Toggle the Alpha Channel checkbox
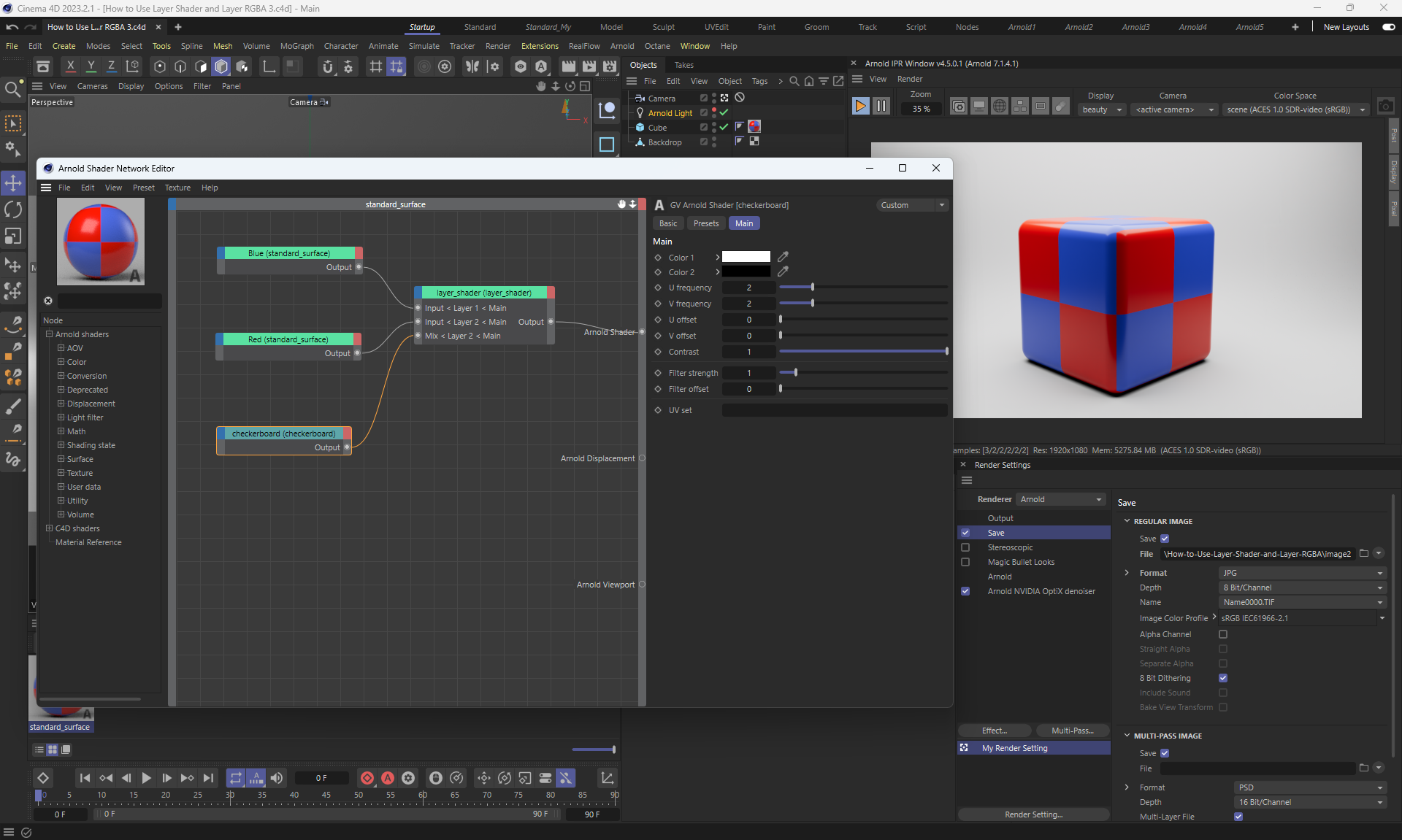Image resolution: width=1402 pixels, height=840 pixels. pos(1223,634)
